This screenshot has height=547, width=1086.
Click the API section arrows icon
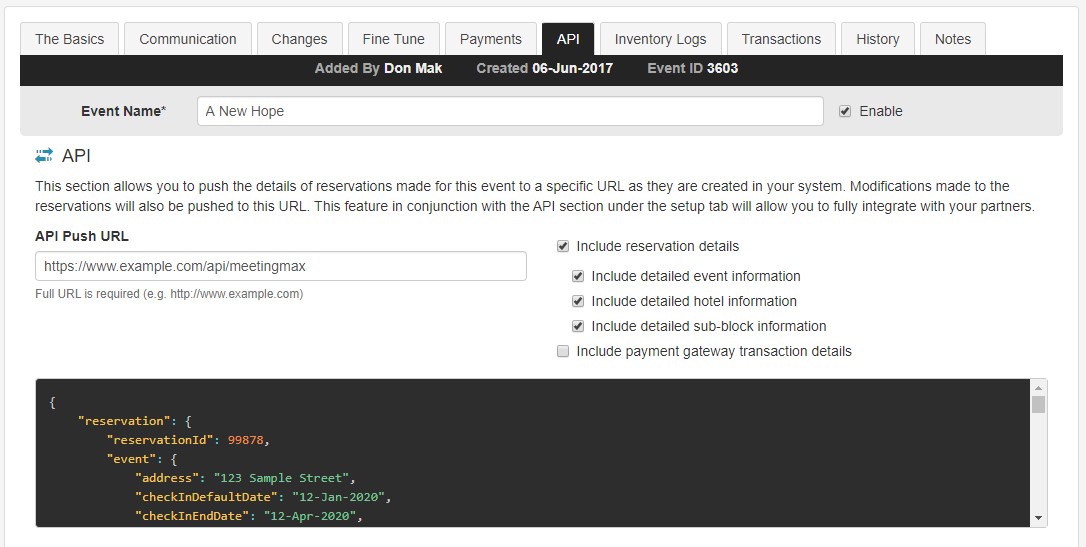pos(44,156)
